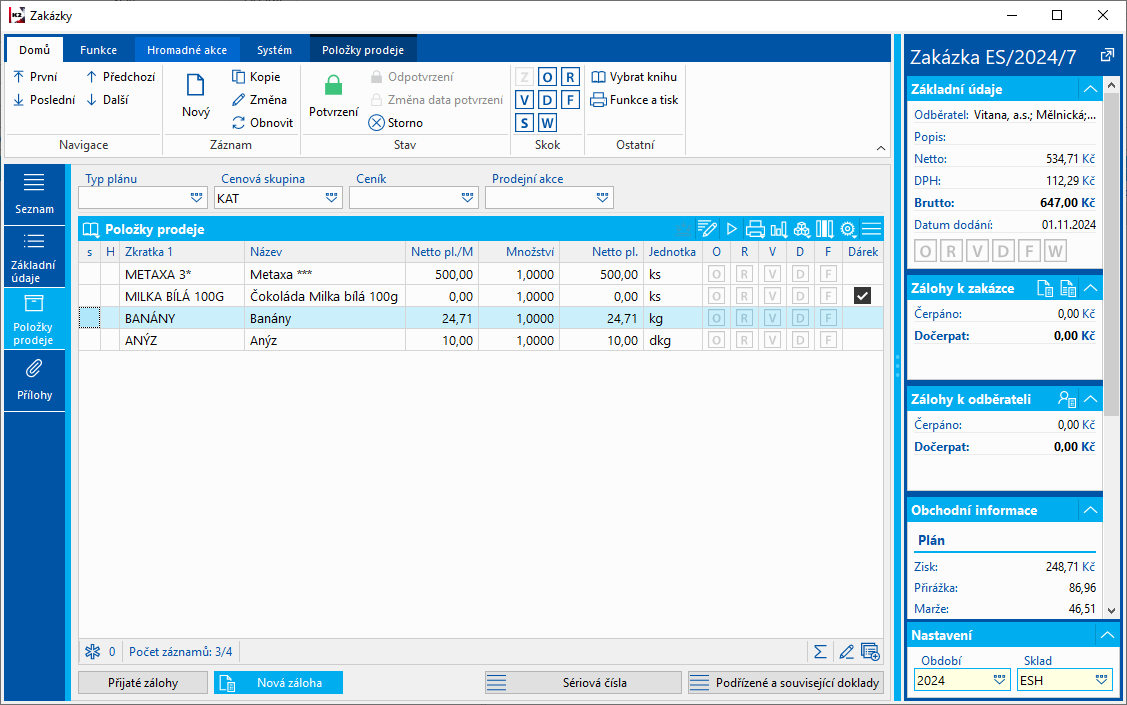This screenshot has height=705, width=1127.
Task: Uncheck the Dárek checkbox for Milka bílá
Action: [x=862, y=296]
